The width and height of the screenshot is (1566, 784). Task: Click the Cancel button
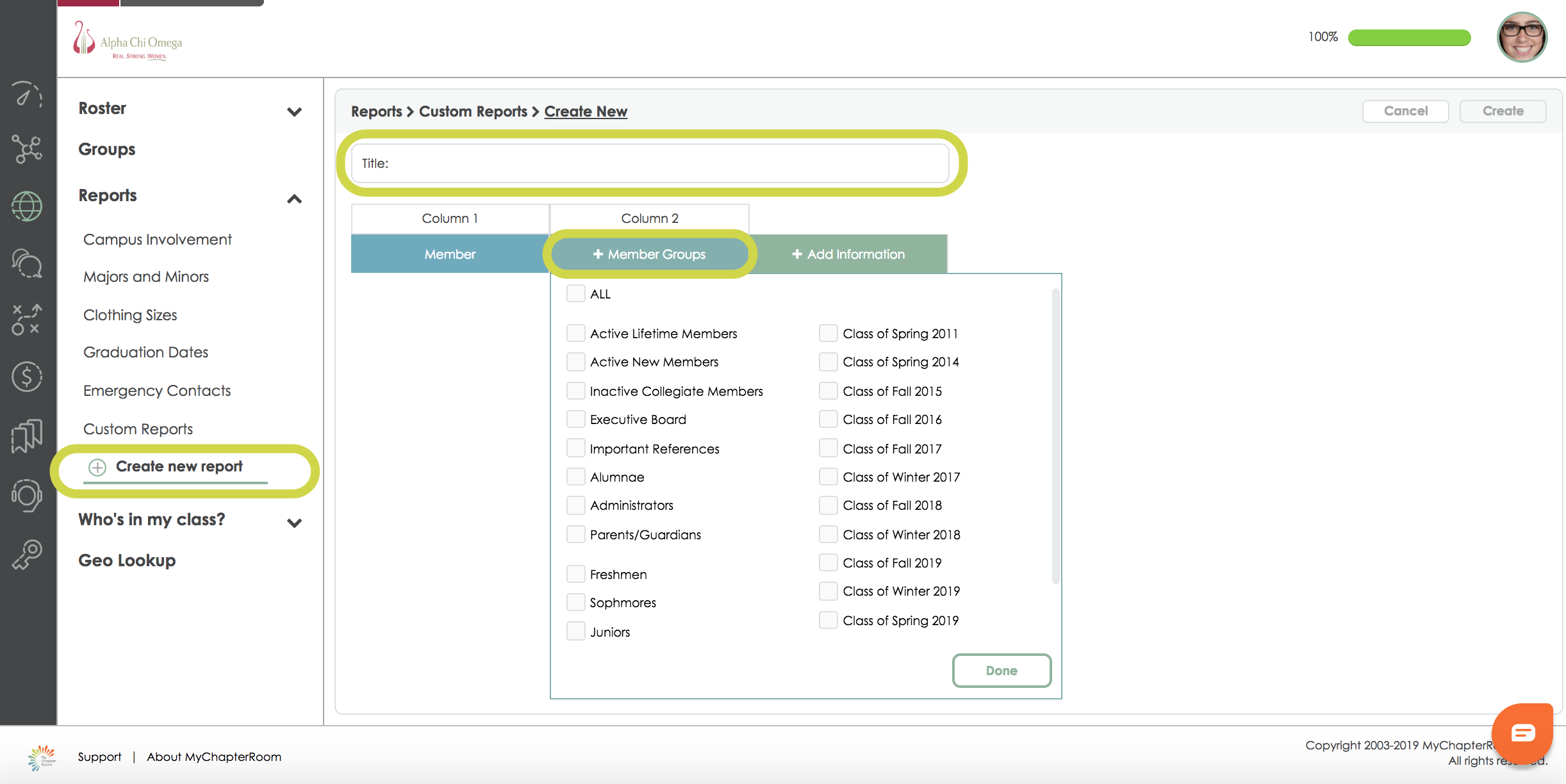point(1405,111)
